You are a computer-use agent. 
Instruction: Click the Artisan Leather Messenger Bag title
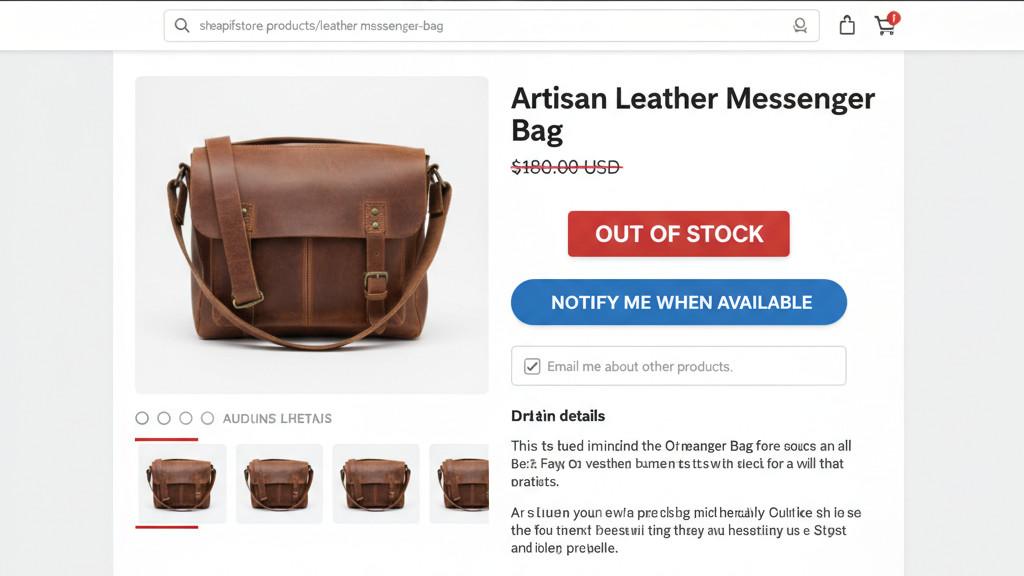[x=692, y=114]
